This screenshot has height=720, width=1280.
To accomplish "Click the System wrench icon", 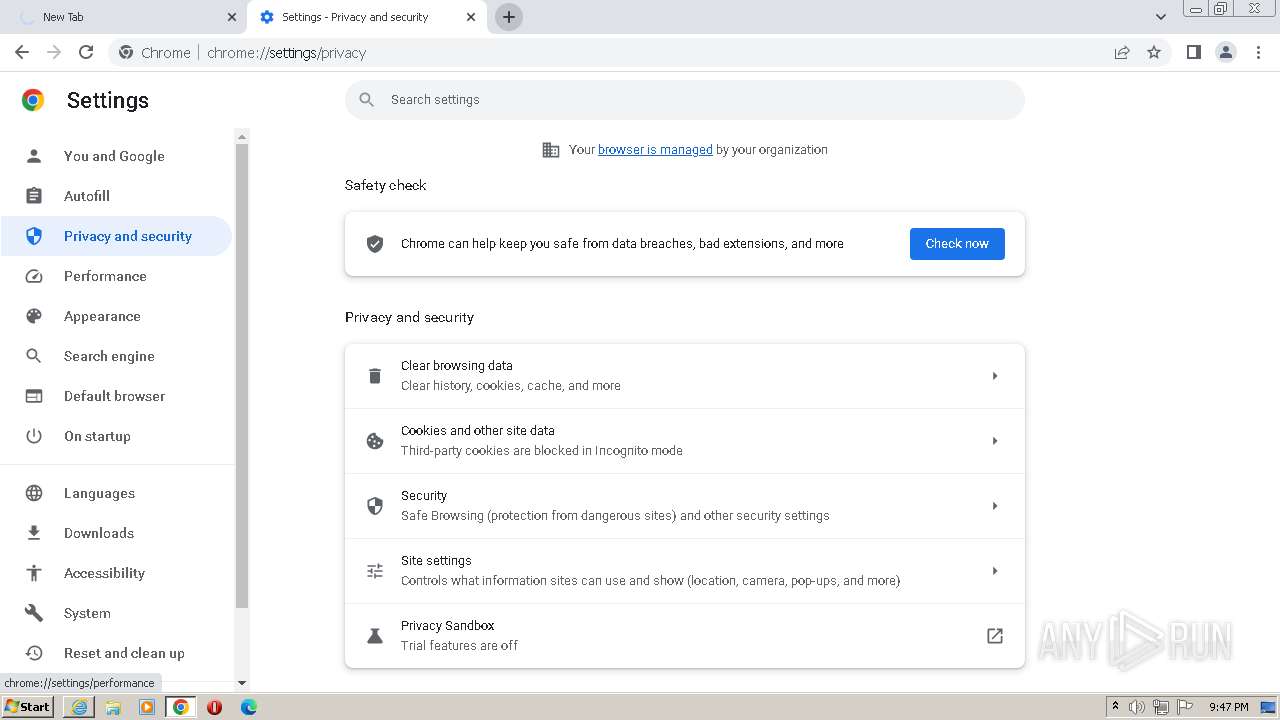I will pos(34,613).
